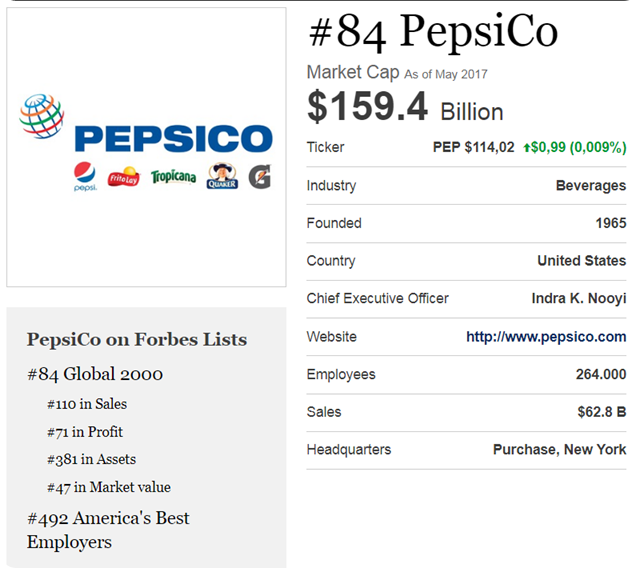Open the #381 in Assets ranking

pos(91,459)
